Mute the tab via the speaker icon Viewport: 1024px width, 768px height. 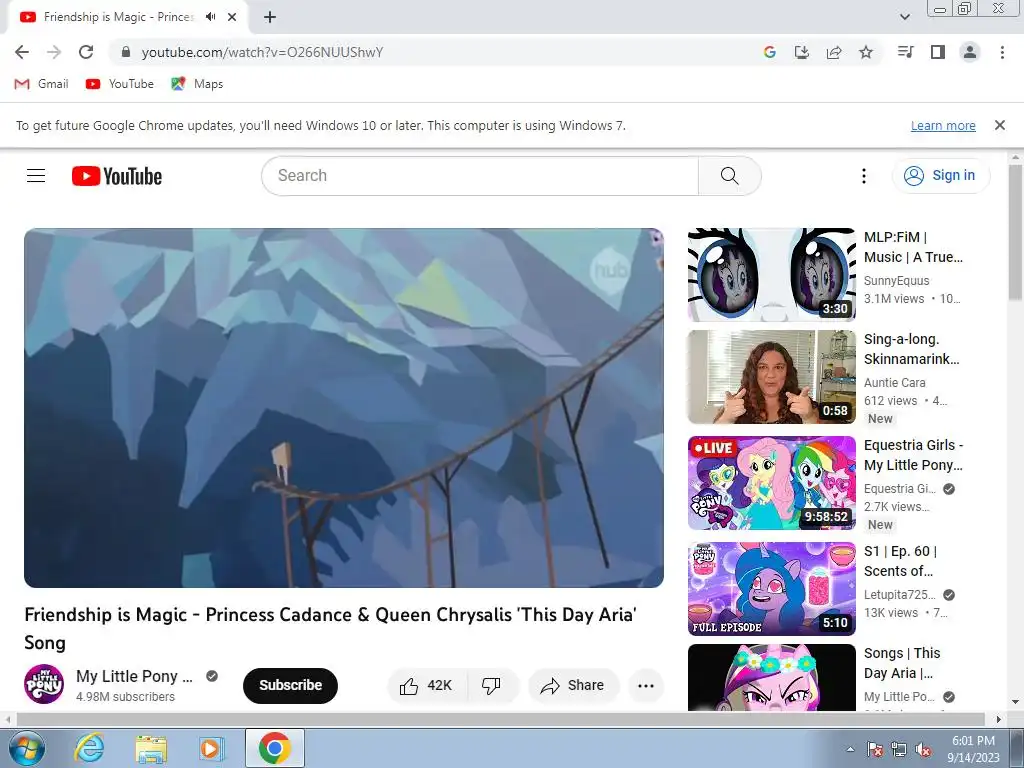click(x=210, y=17)
